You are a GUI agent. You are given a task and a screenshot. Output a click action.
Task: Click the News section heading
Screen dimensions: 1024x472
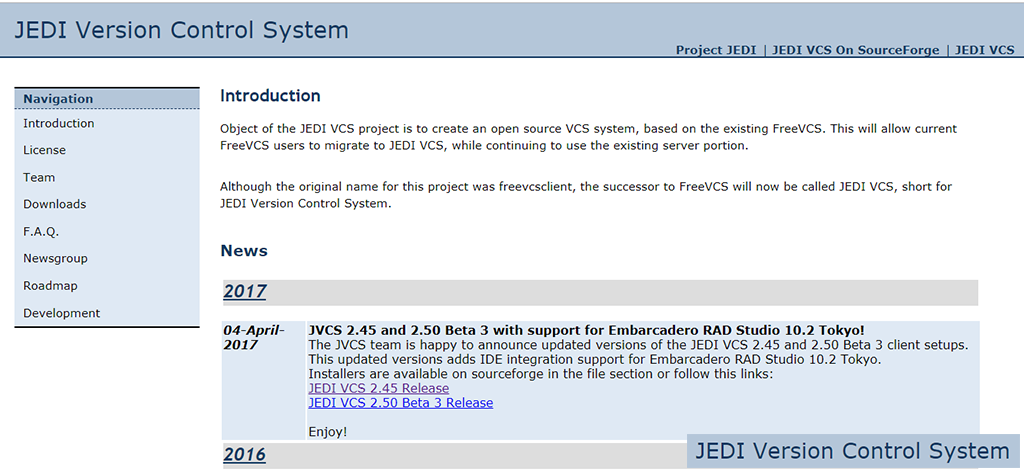click(x=244, y=251)
